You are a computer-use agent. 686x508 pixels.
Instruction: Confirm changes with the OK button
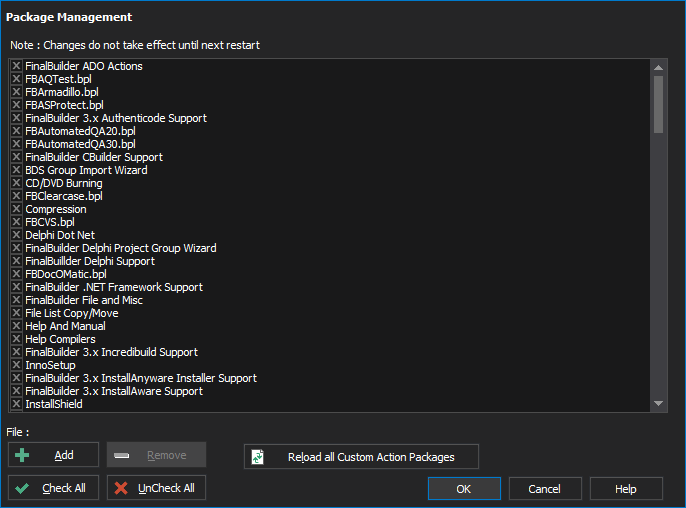(464, 489)
